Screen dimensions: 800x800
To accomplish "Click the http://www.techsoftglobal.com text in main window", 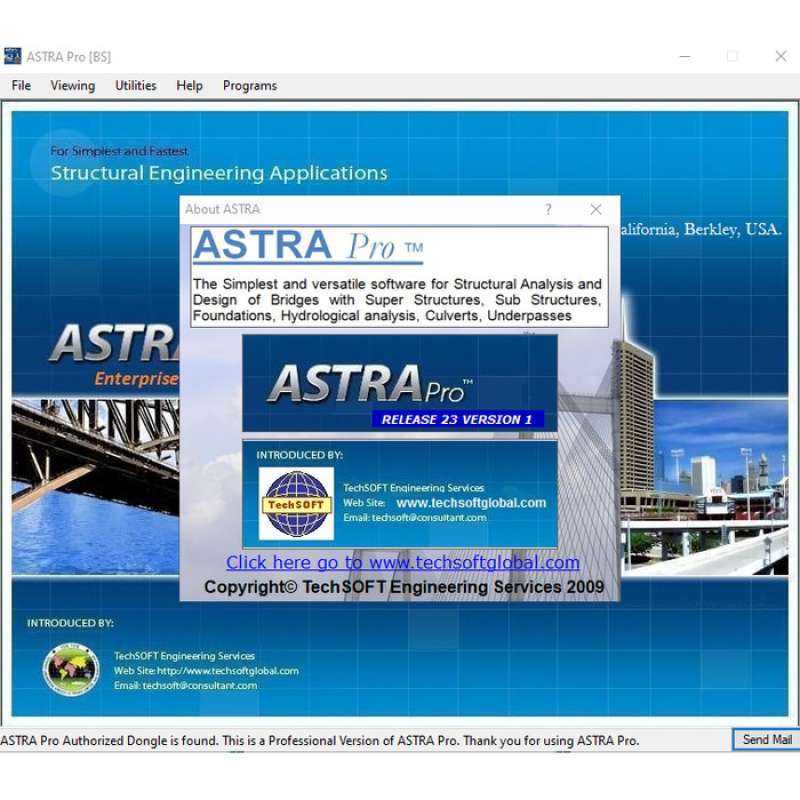I will click(228, 671).
